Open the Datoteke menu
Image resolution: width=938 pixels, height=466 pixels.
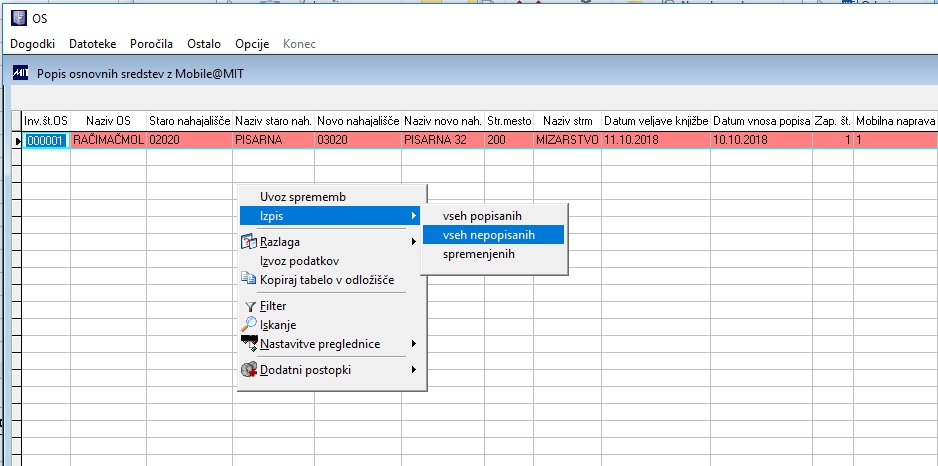click(93, 44)
